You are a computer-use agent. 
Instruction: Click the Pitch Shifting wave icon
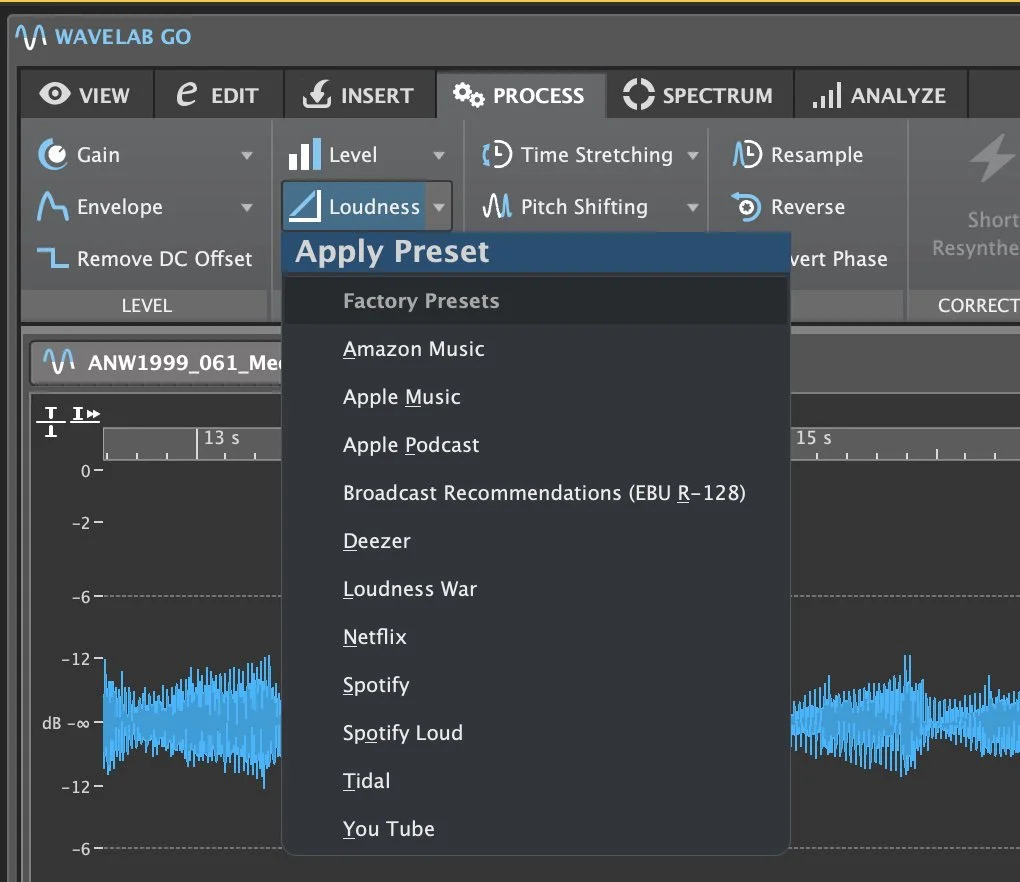click(497, 207)
